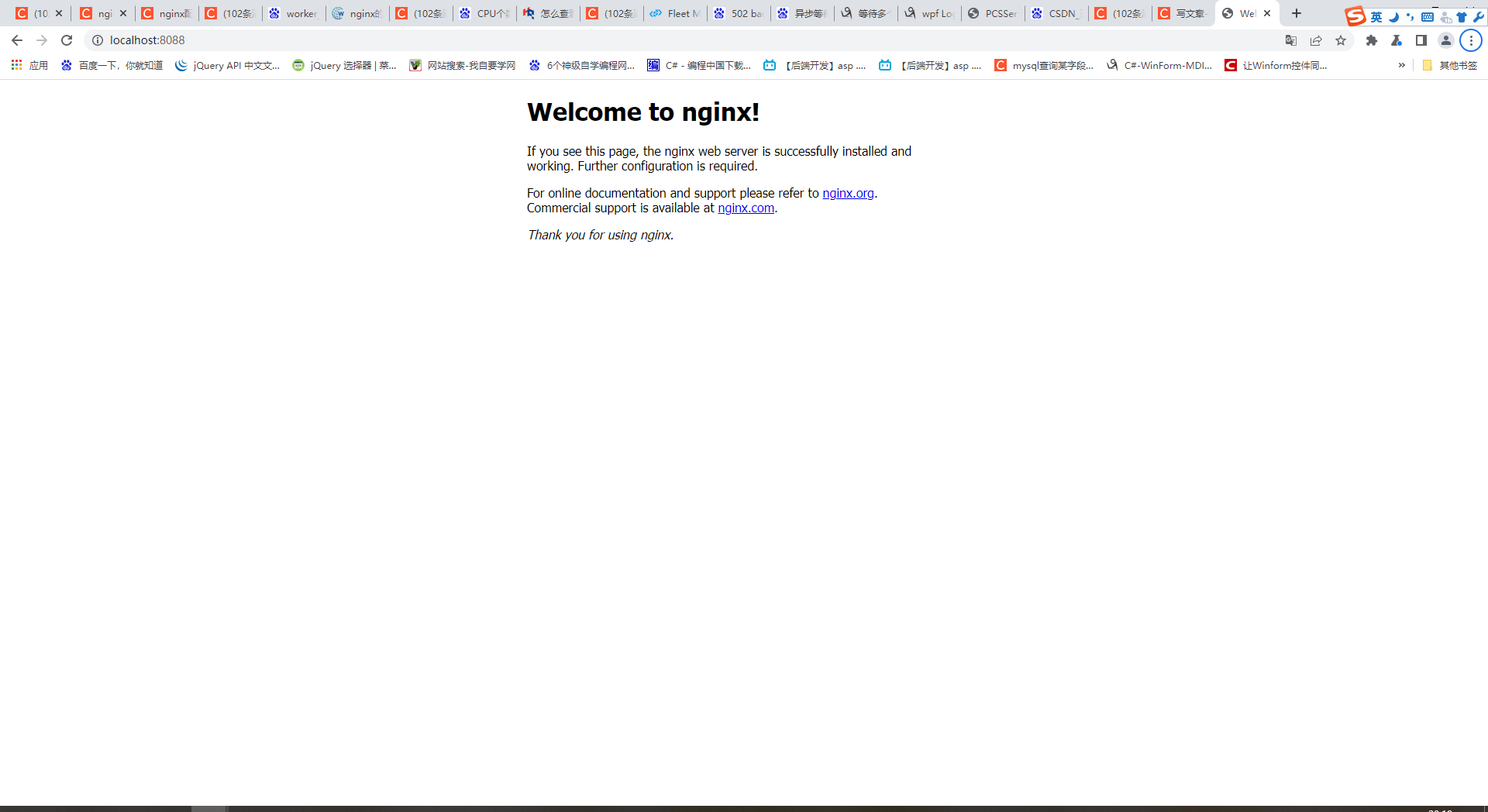Open the jQuery 选择器 bookmark
The height and width of the screenshot is (812, 1488).
(345, 65)
